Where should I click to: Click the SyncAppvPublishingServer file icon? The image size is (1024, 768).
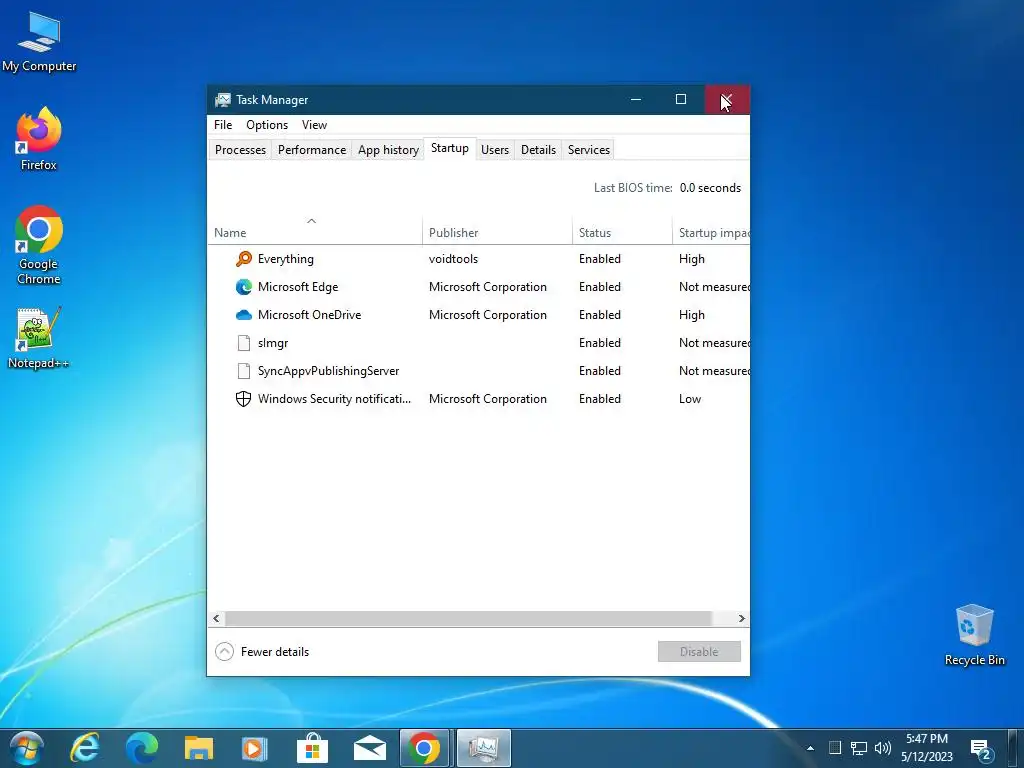[244, 371]
